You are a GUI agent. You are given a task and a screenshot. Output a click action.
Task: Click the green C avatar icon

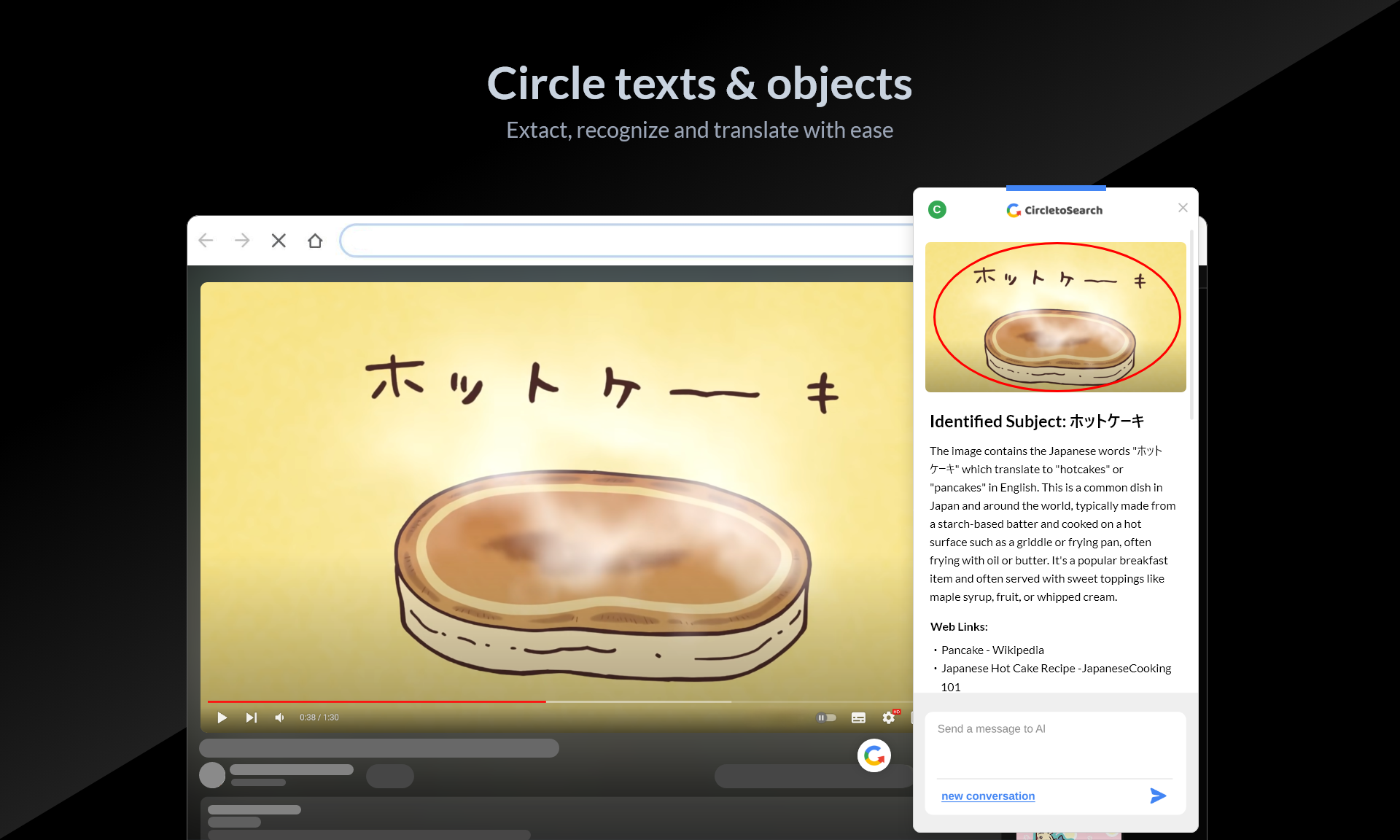(937, 210)
